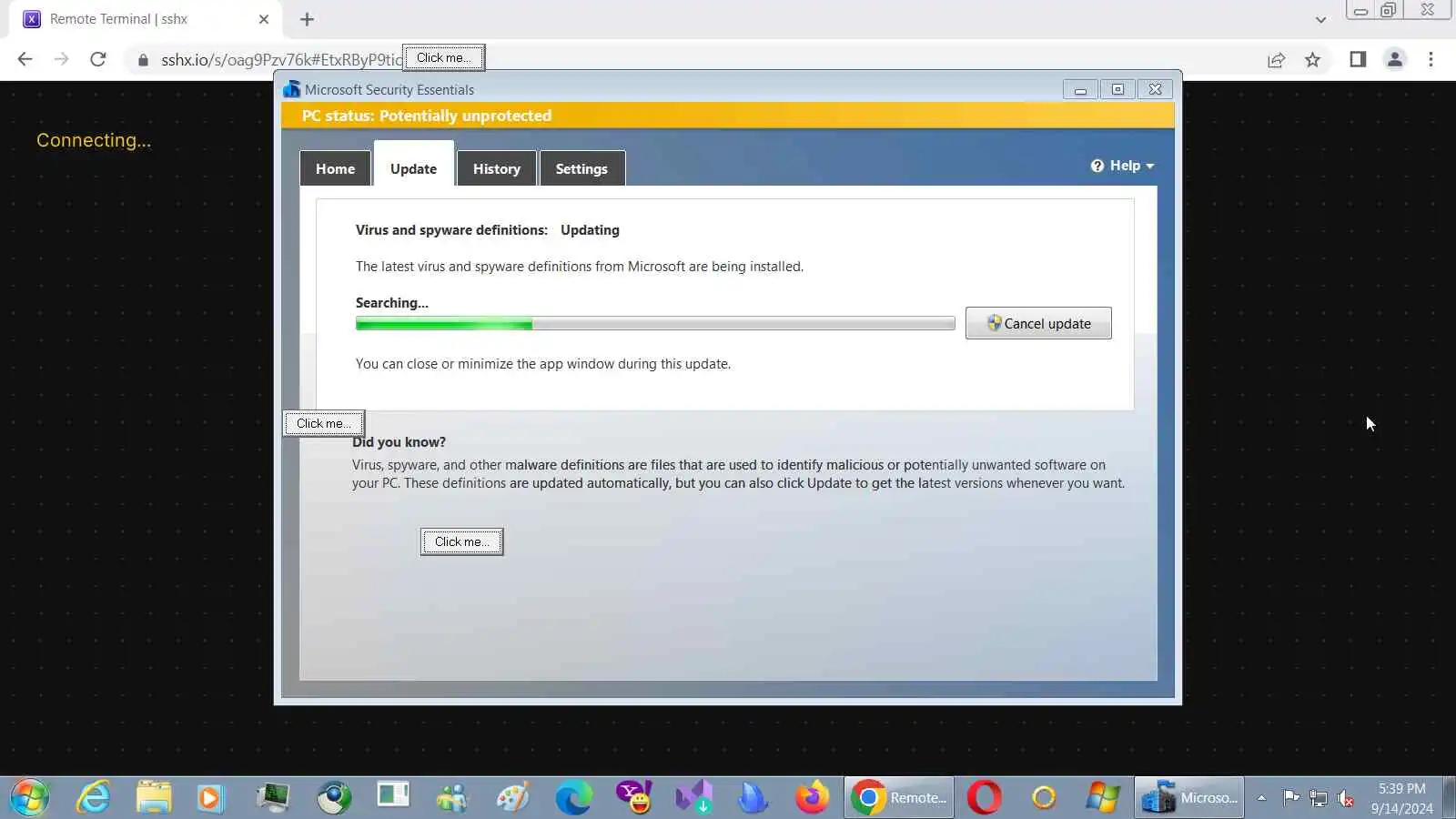Click Cancel update button
The width and height of the screenshot is (1456, 819).
point(1038,323)
